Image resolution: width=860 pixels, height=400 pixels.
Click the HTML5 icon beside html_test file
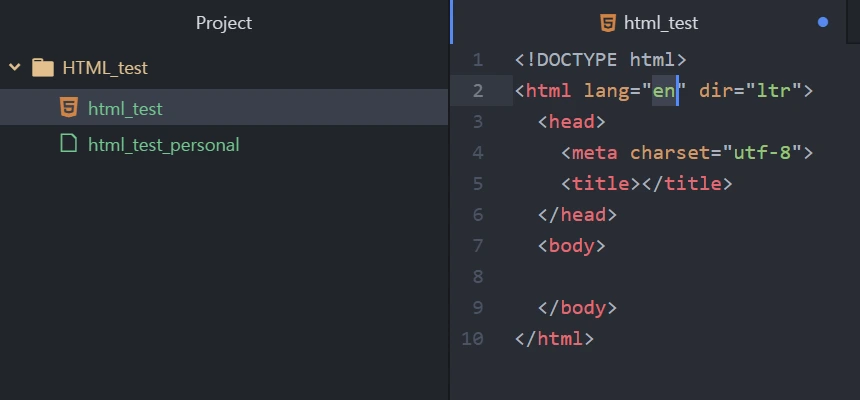[x=68, y=108]
